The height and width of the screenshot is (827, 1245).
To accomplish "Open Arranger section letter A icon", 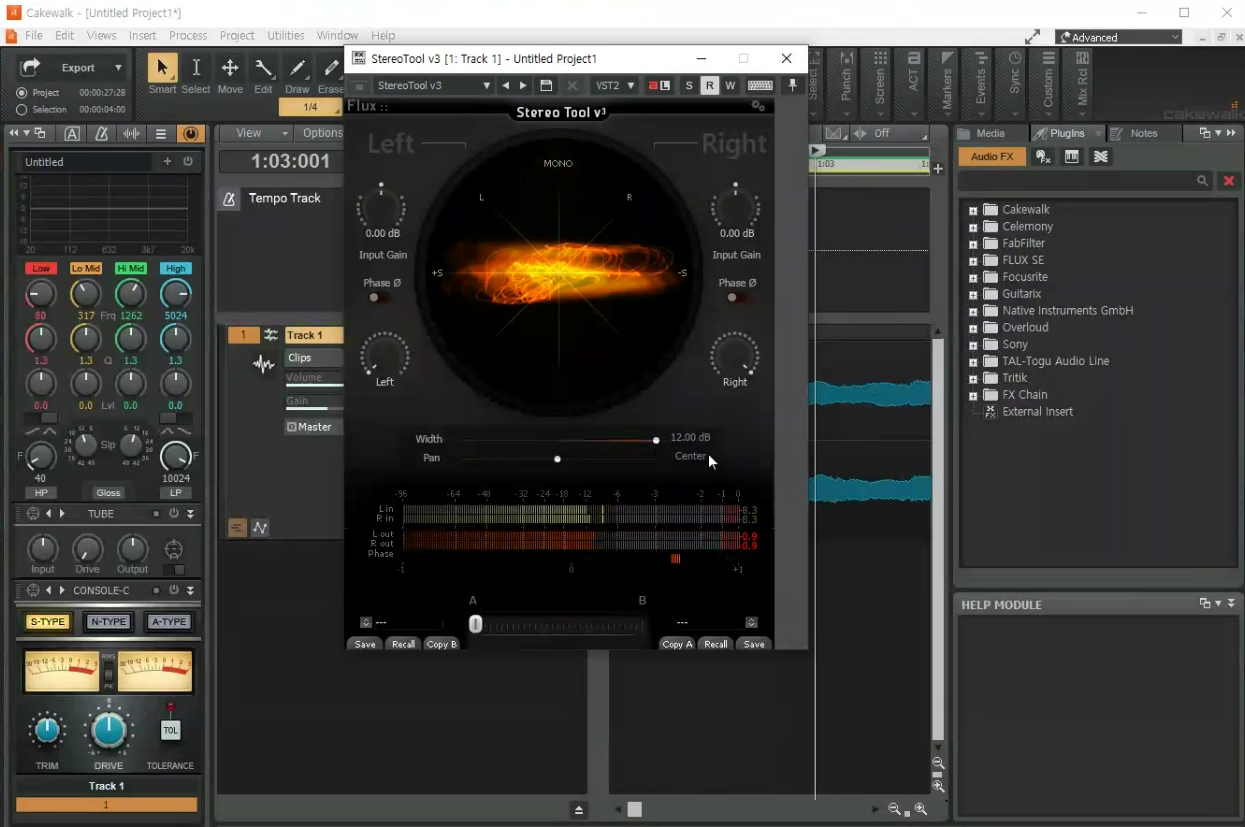I will pos(72,133).
